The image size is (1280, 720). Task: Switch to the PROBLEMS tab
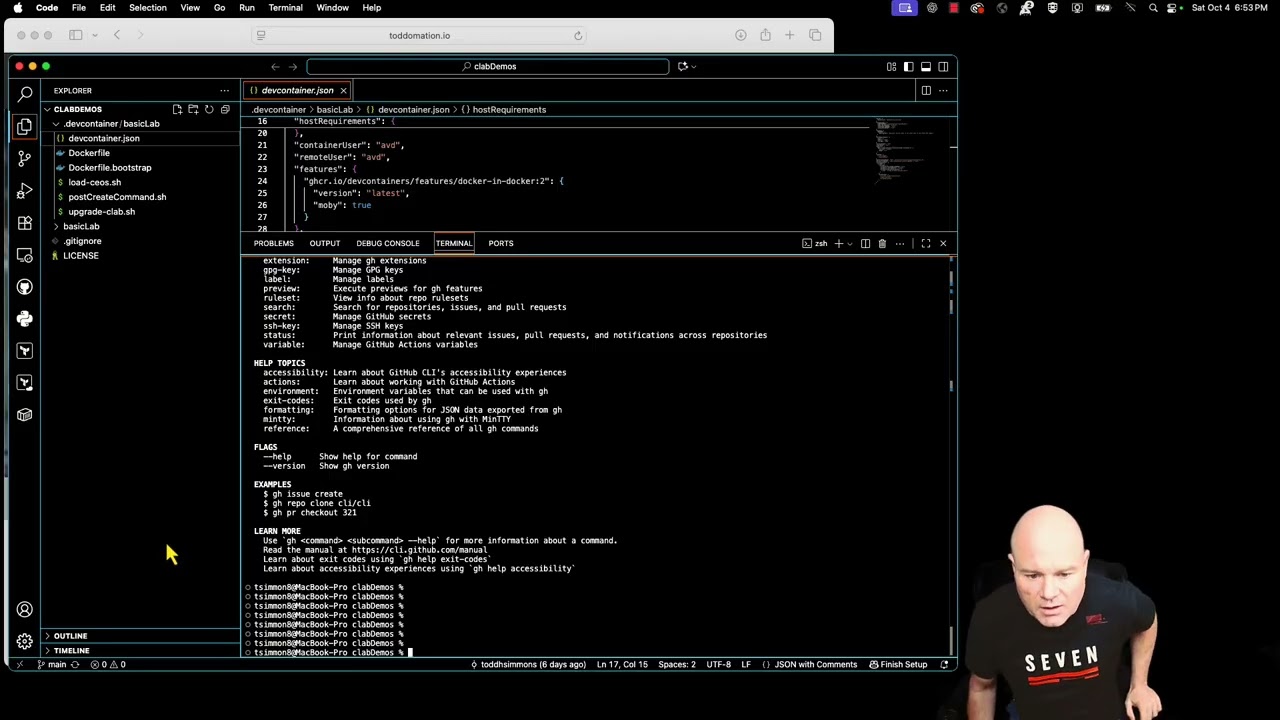pos(273,243)
